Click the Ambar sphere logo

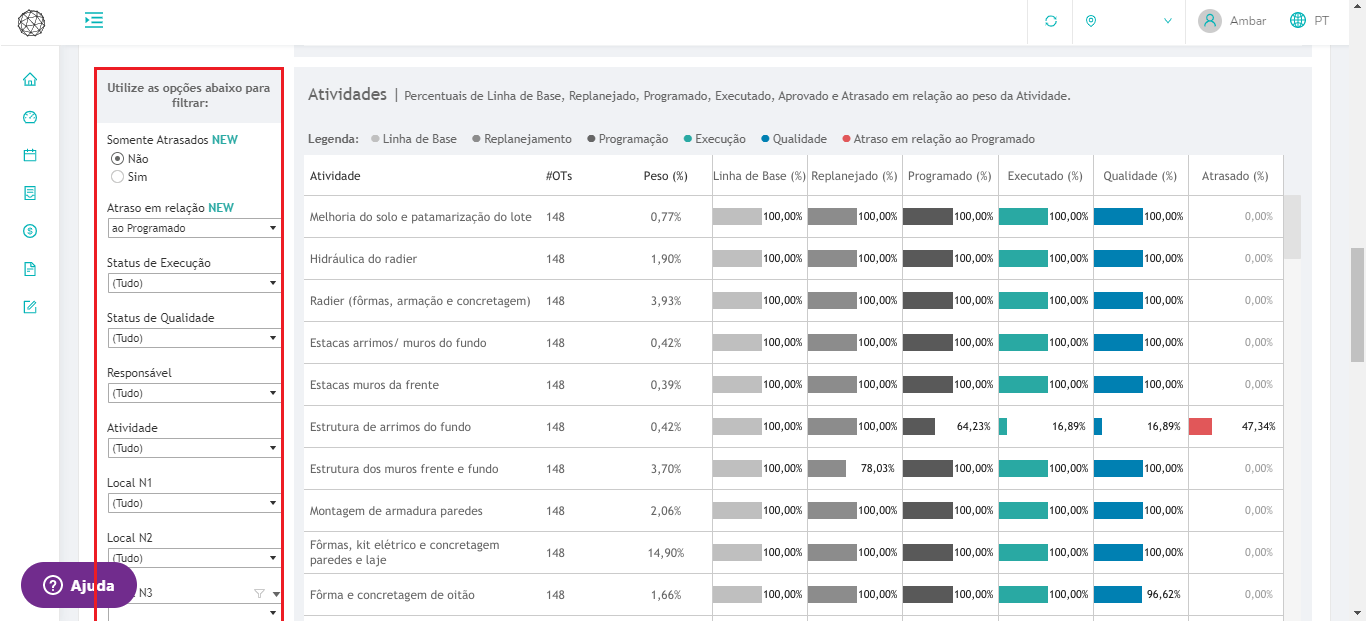pos(31,22)
